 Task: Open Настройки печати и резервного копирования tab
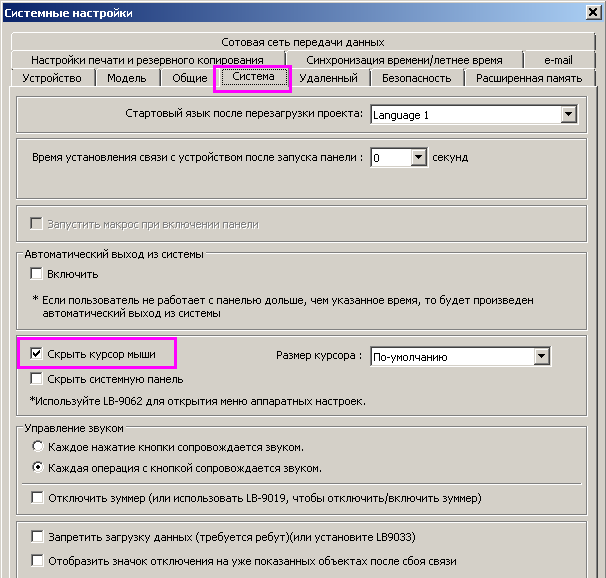point(147,60)
